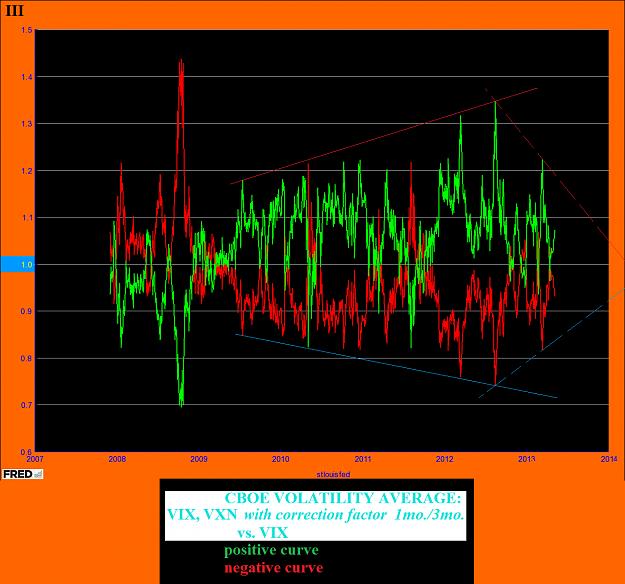Click the FRED logo
The width and height of the screenshot is (625, 584).
point(22,474)
